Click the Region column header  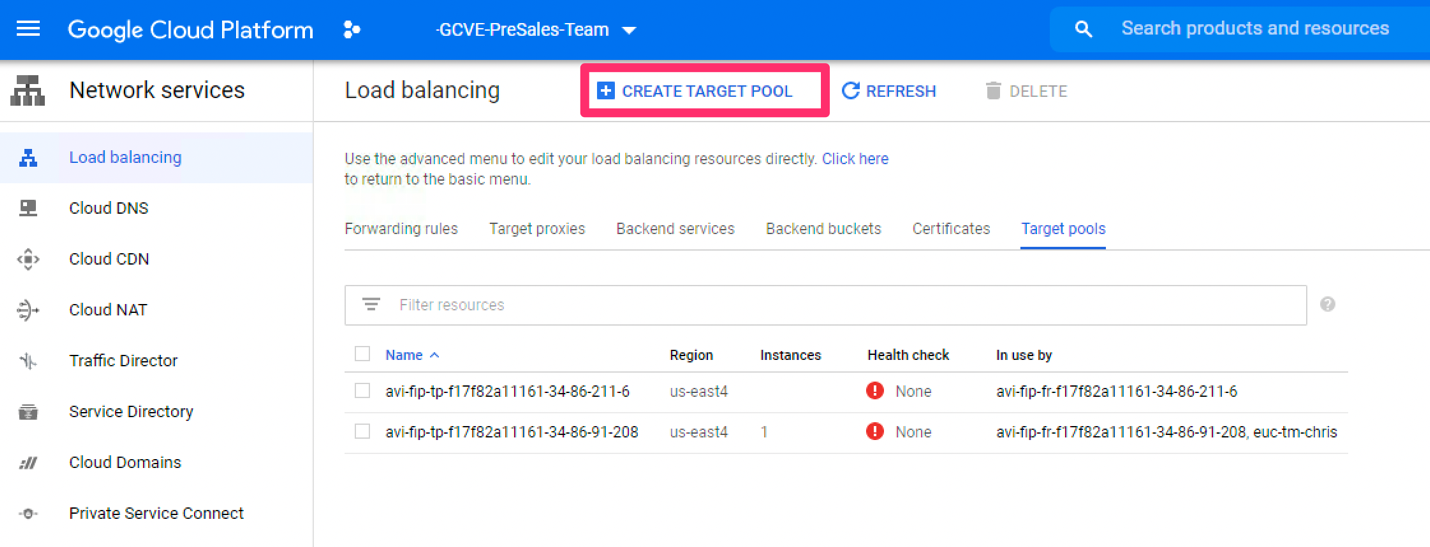click(691, 355)
